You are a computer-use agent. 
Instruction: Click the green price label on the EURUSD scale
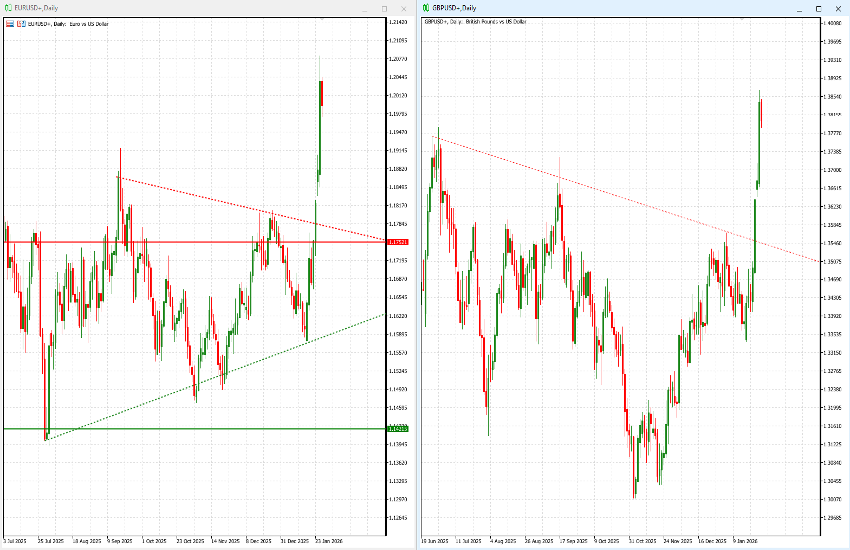coord(398,429)
